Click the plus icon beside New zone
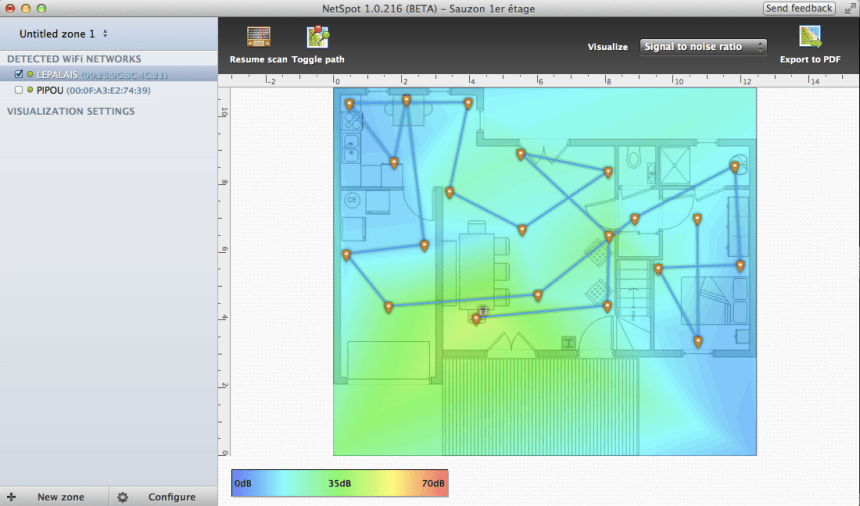 click(11, 497)
